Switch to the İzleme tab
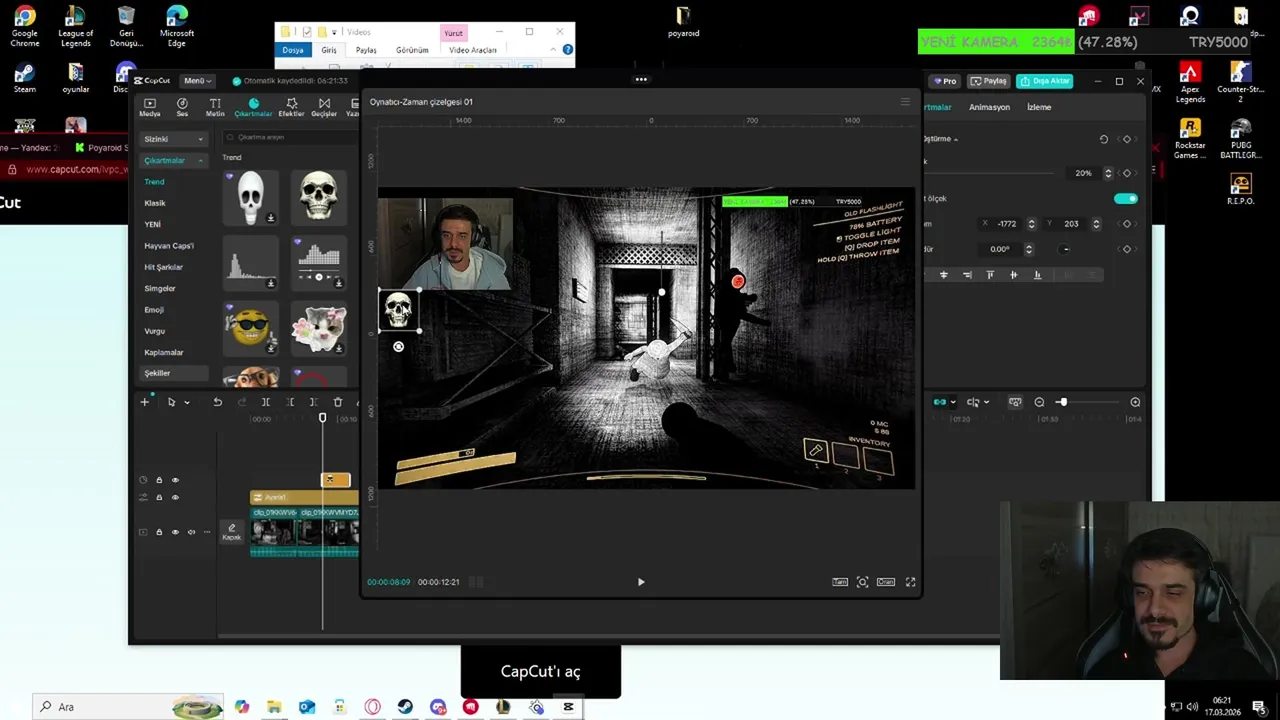This screenshot has width=1280, height=720. 1039,107
